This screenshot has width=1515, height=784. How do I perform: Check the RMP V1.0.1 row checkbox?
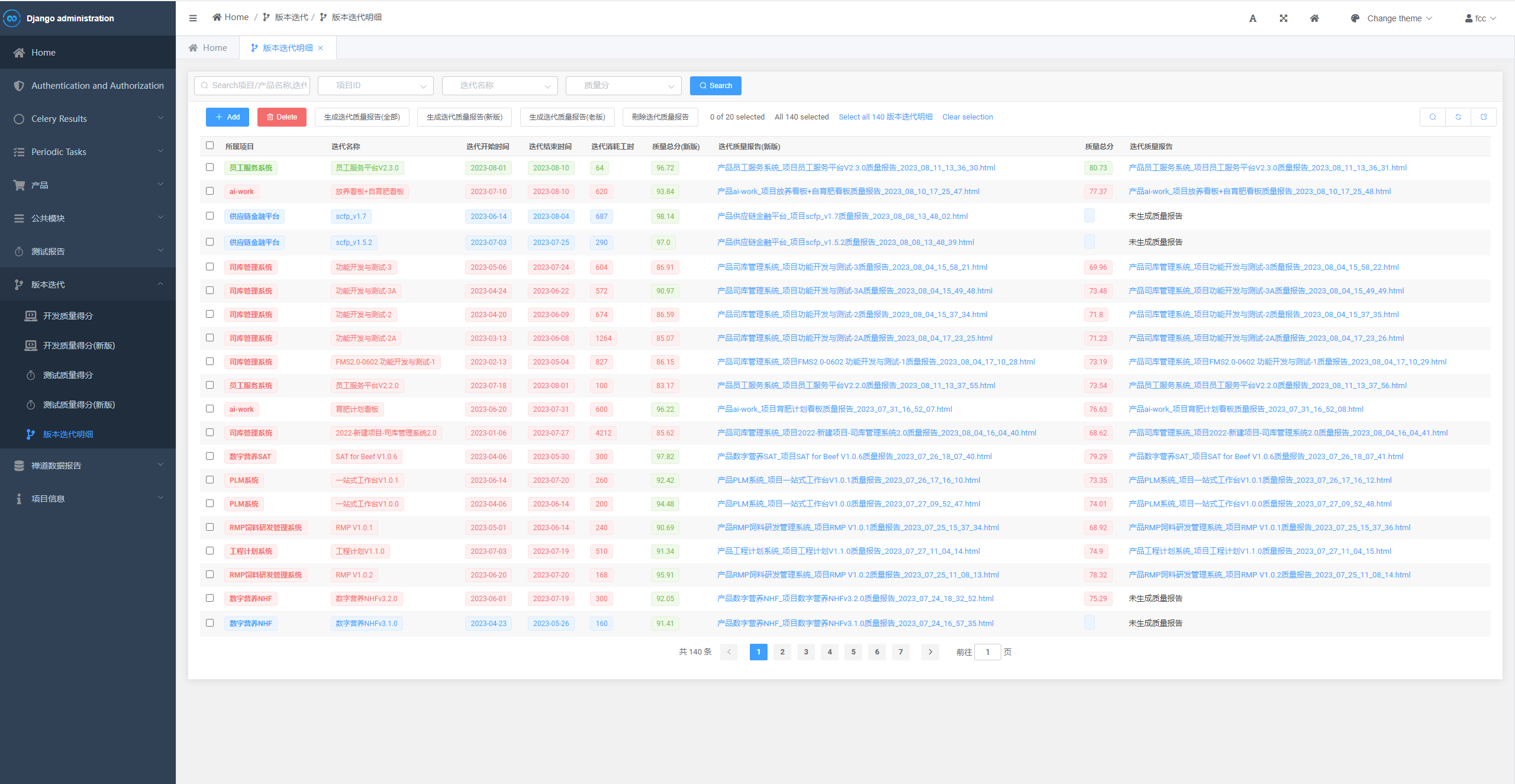[209, 527]
